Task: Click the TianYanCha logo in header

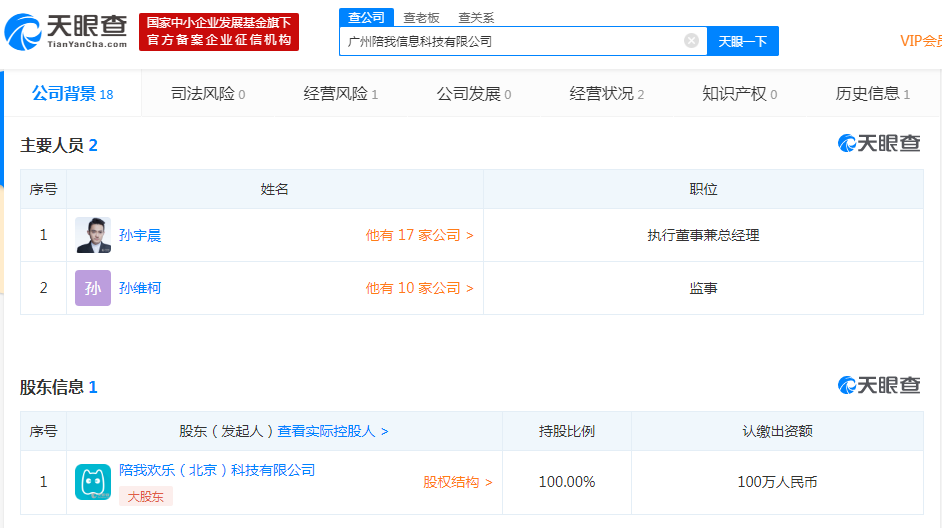Action: click(x=66, y=32)
